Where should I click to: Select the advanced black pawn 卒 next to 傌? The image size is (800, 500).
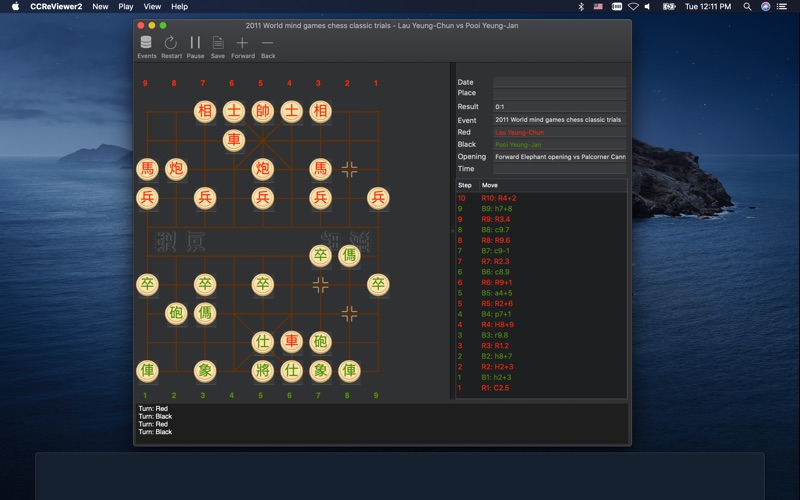(x=320, y=255)
